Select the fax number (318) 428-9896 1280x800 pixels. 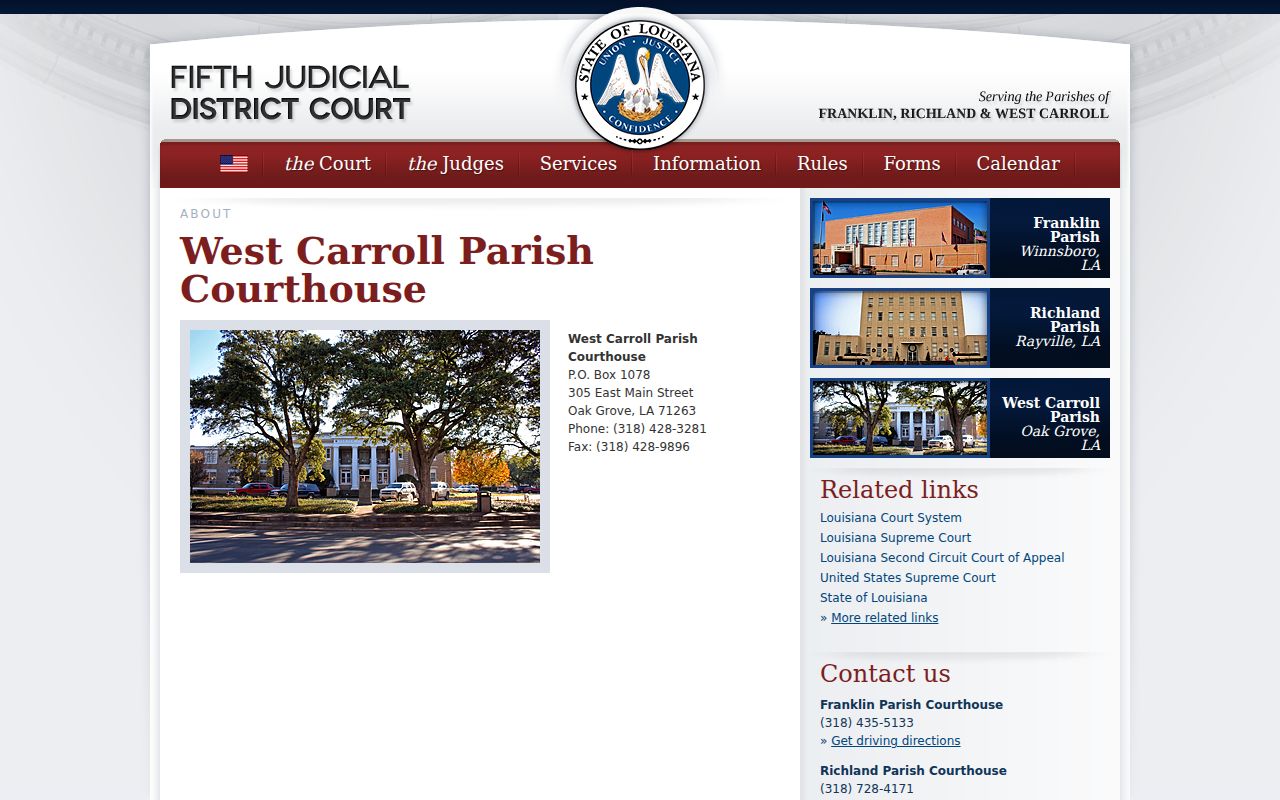click(x=645, y=447)
